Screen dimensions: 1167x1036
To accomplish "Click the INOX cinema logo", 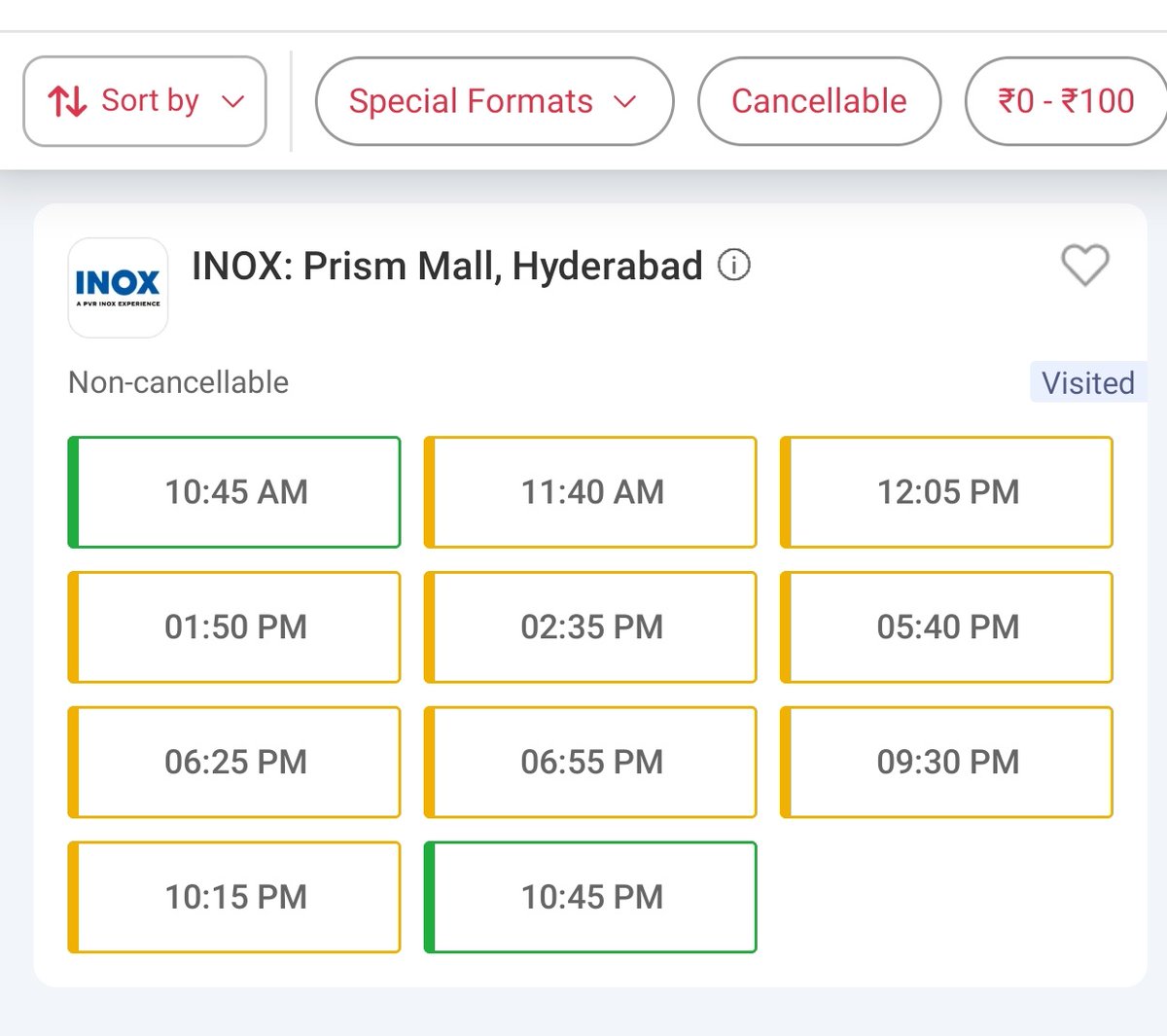I will click(x=118, y=288).
